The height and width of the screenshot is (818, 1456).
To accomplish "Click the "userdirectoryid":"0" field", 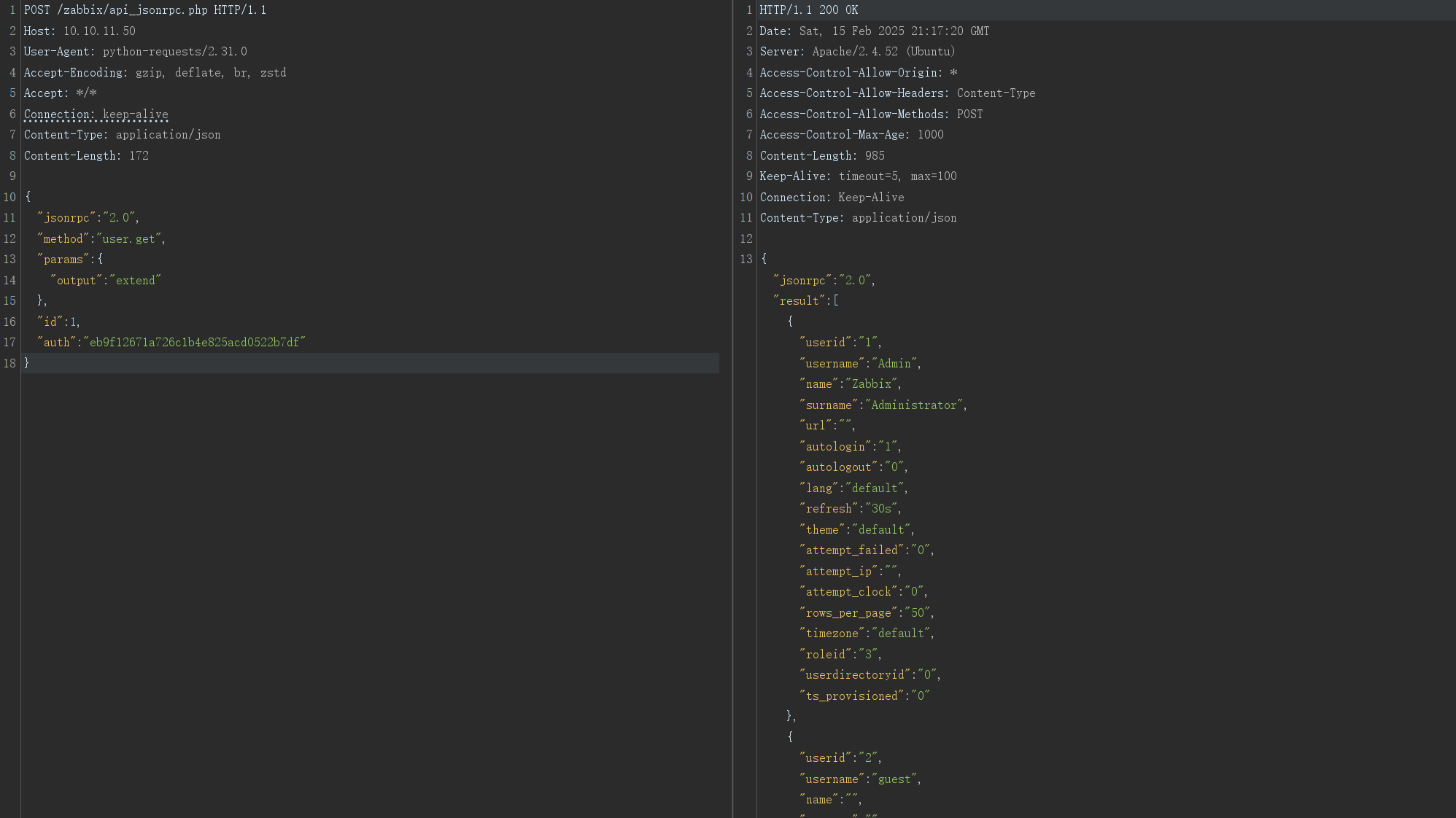I will pyautogui.click(x=870, y=675).
